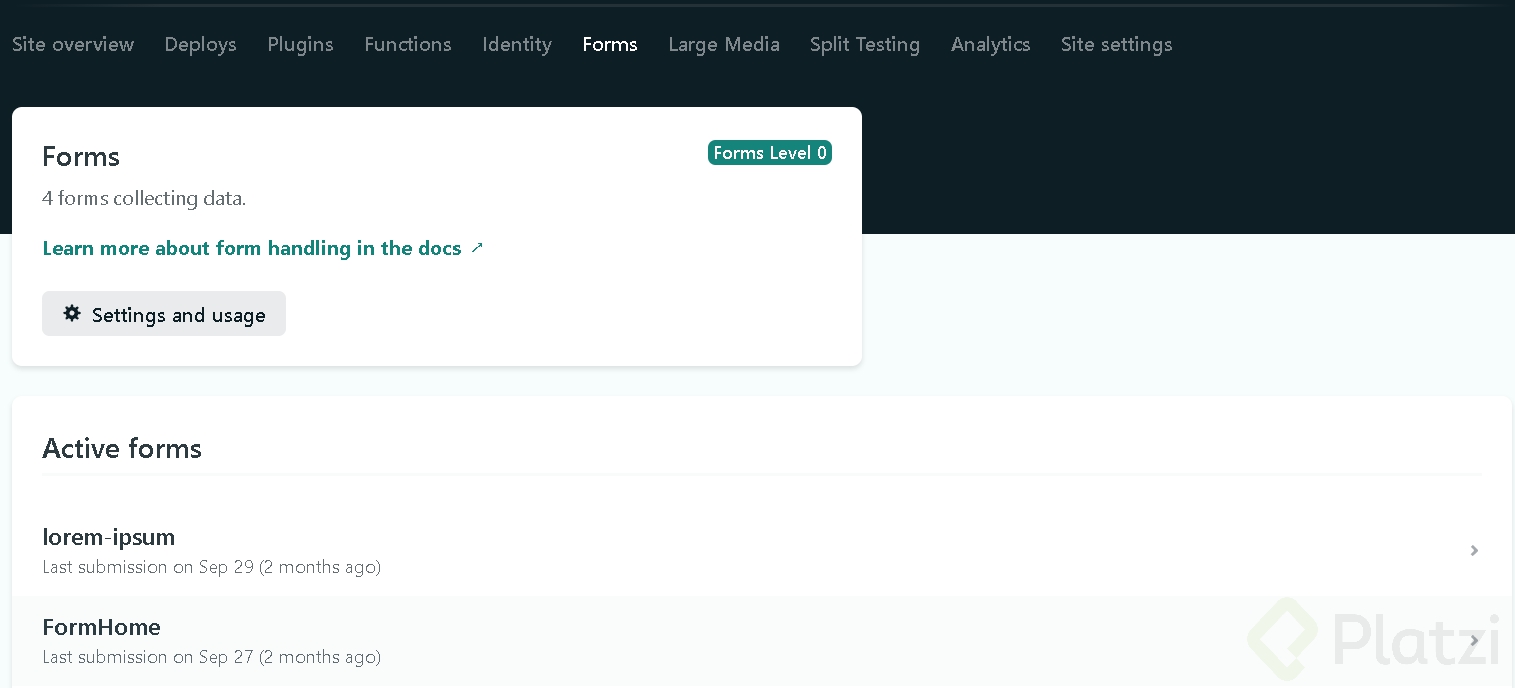Switch to Split Testing tab
The height and width of the screenshot is (688, 1515).
click(865, 44)
